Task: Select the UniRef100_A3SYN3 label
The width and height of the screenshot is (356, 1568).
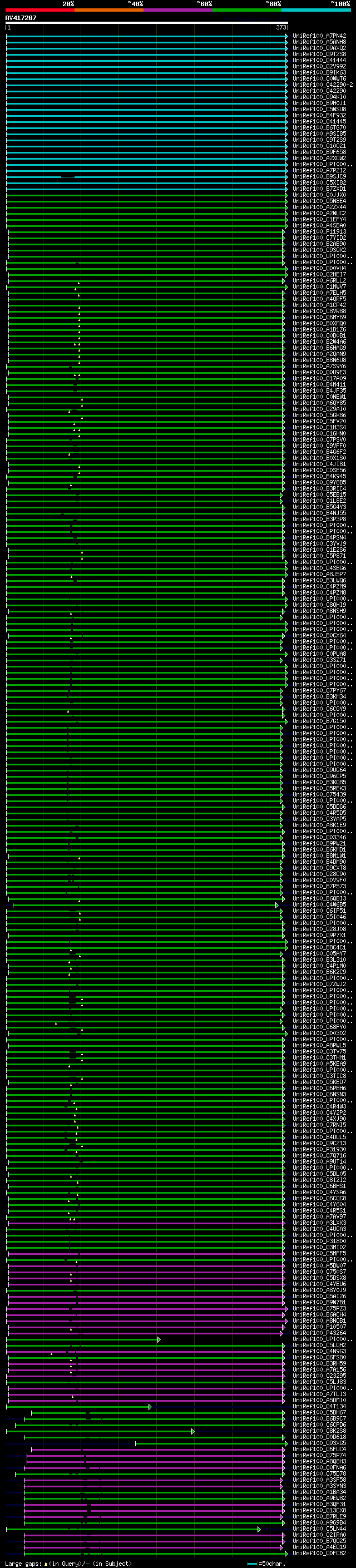Action: pos(319,1486)
